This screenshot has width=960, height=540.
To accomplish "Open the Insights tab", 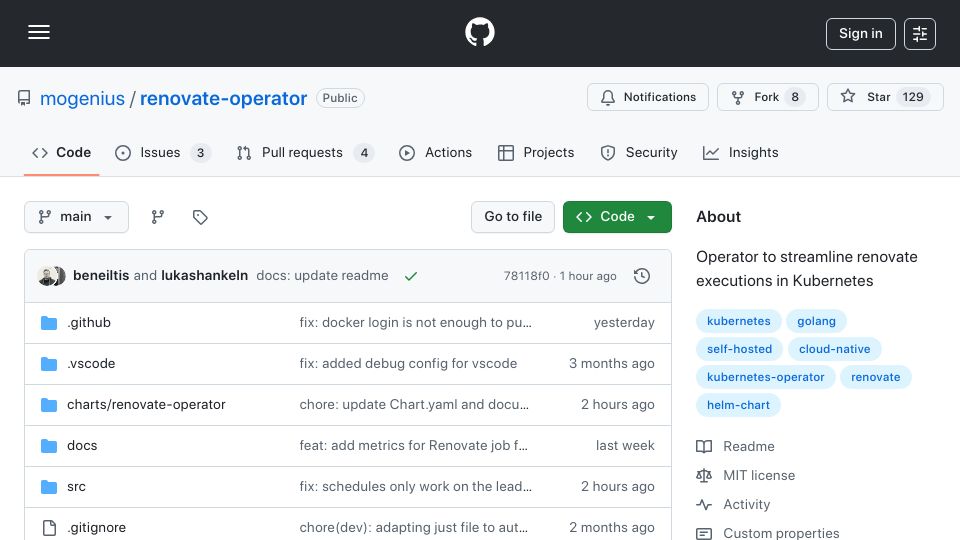I will tap(740, 152).
